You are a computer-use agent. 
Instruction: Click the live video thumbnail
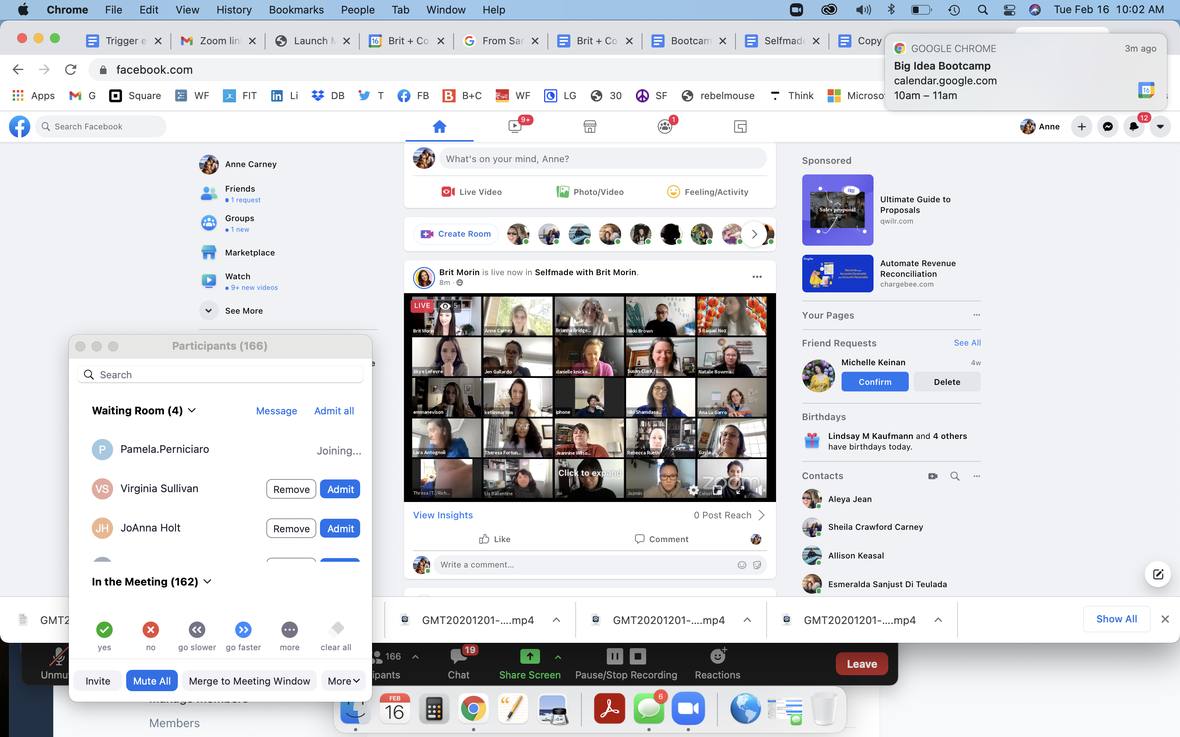(x=590, y=397)
